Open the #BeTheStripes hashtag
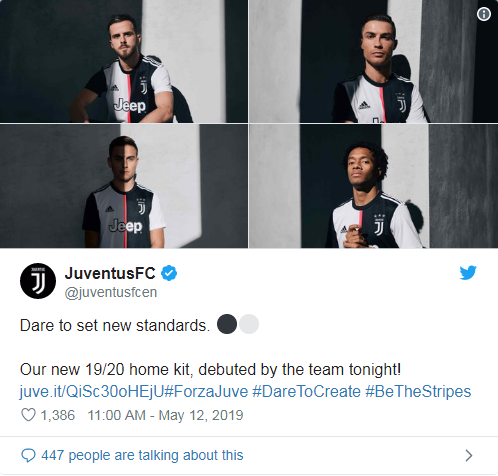 coord(418,391)
